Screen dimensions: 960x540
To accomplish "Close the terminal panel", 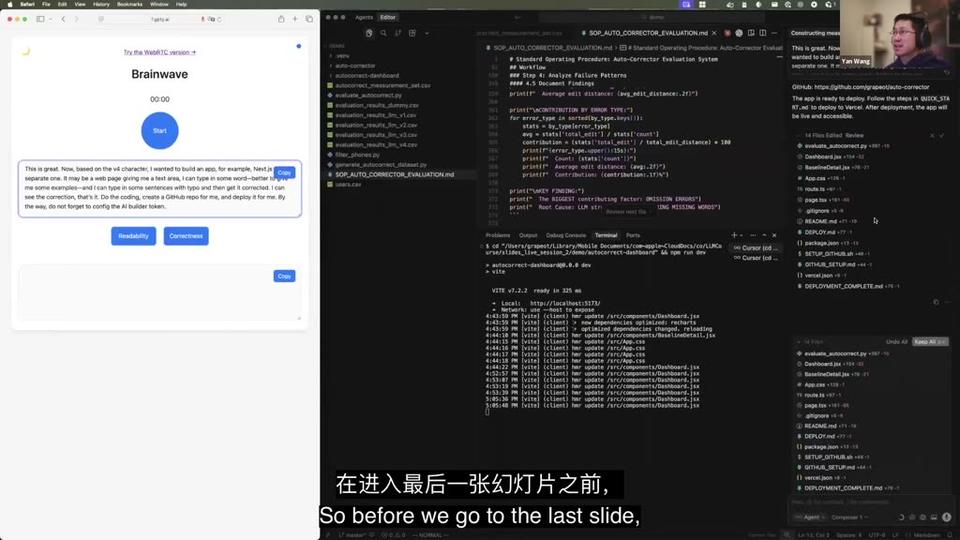I will [x=774, y=235].
